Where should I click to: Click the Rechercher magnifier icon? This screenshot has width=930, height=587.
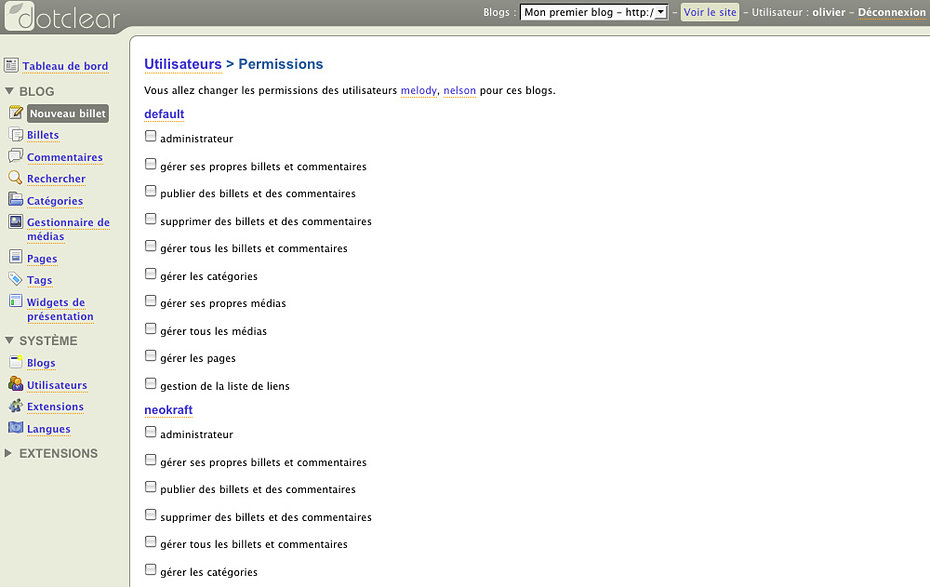point(16,179)
